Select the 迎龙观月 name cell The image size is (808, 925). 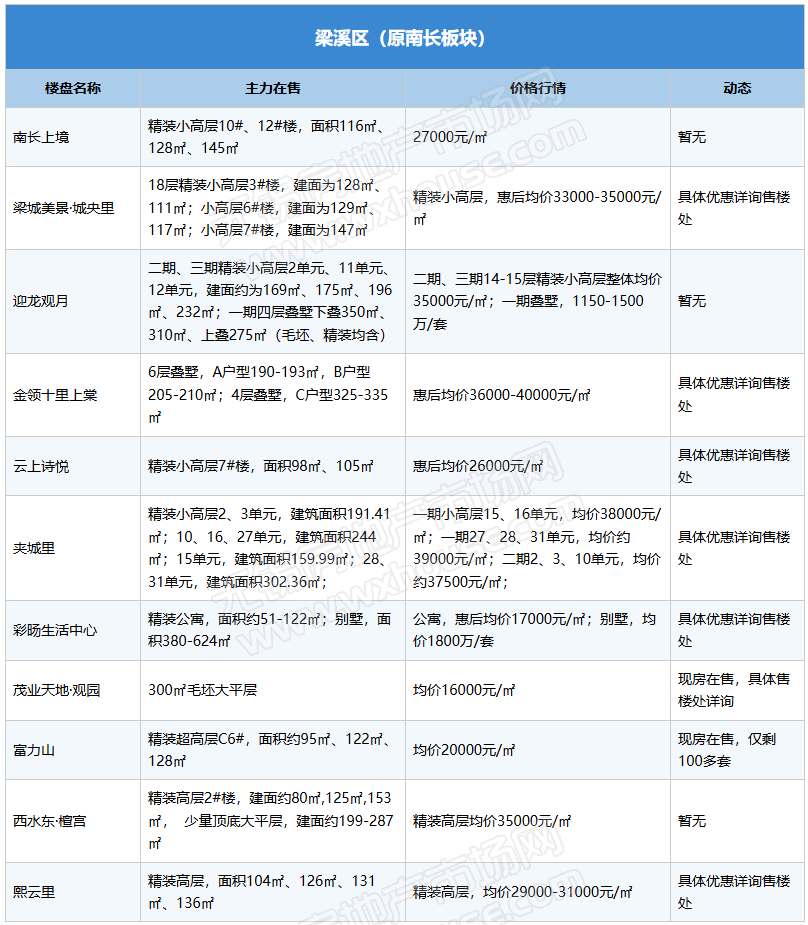coord(42,301)
